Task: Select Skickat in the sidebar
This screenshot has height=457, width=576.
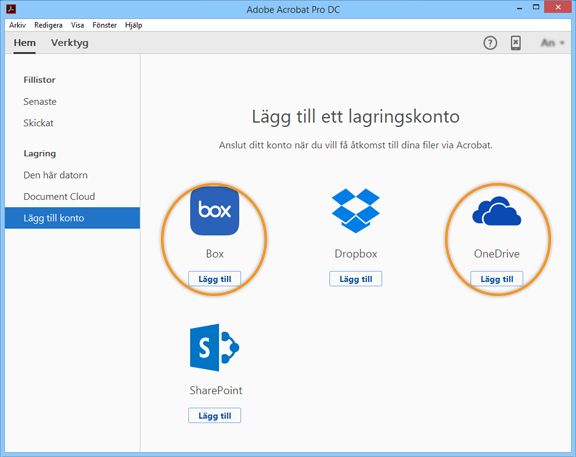Action: [x=38, y=123]
